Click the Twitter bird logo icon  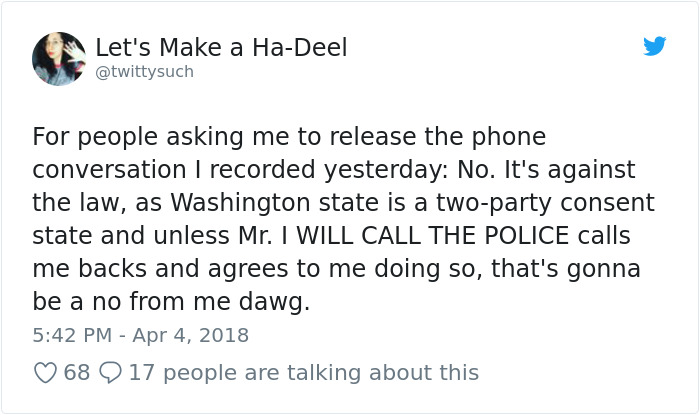pos(654,46)
